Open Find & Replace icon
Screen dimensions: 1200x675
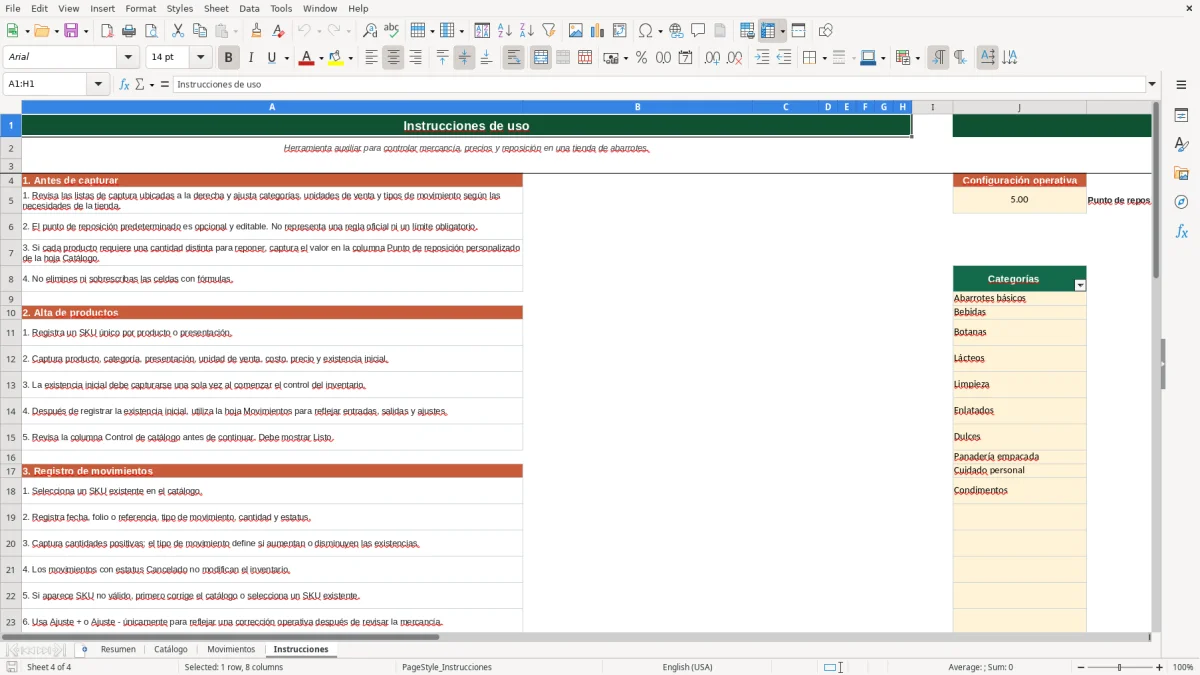pos(370,31)
